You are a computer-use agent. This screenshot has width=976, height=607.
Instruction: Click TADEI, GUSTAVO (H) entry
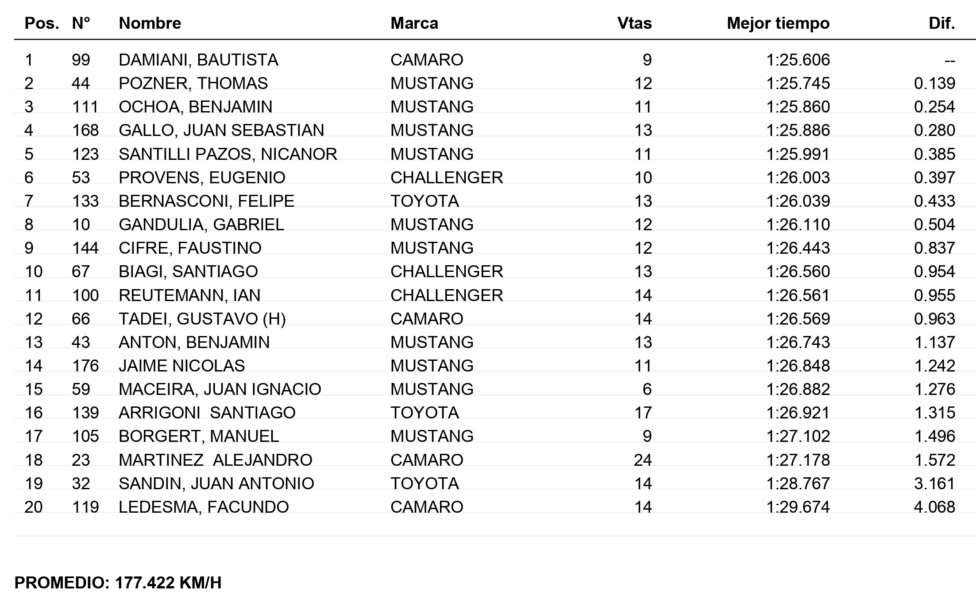(x=202, y=319)
